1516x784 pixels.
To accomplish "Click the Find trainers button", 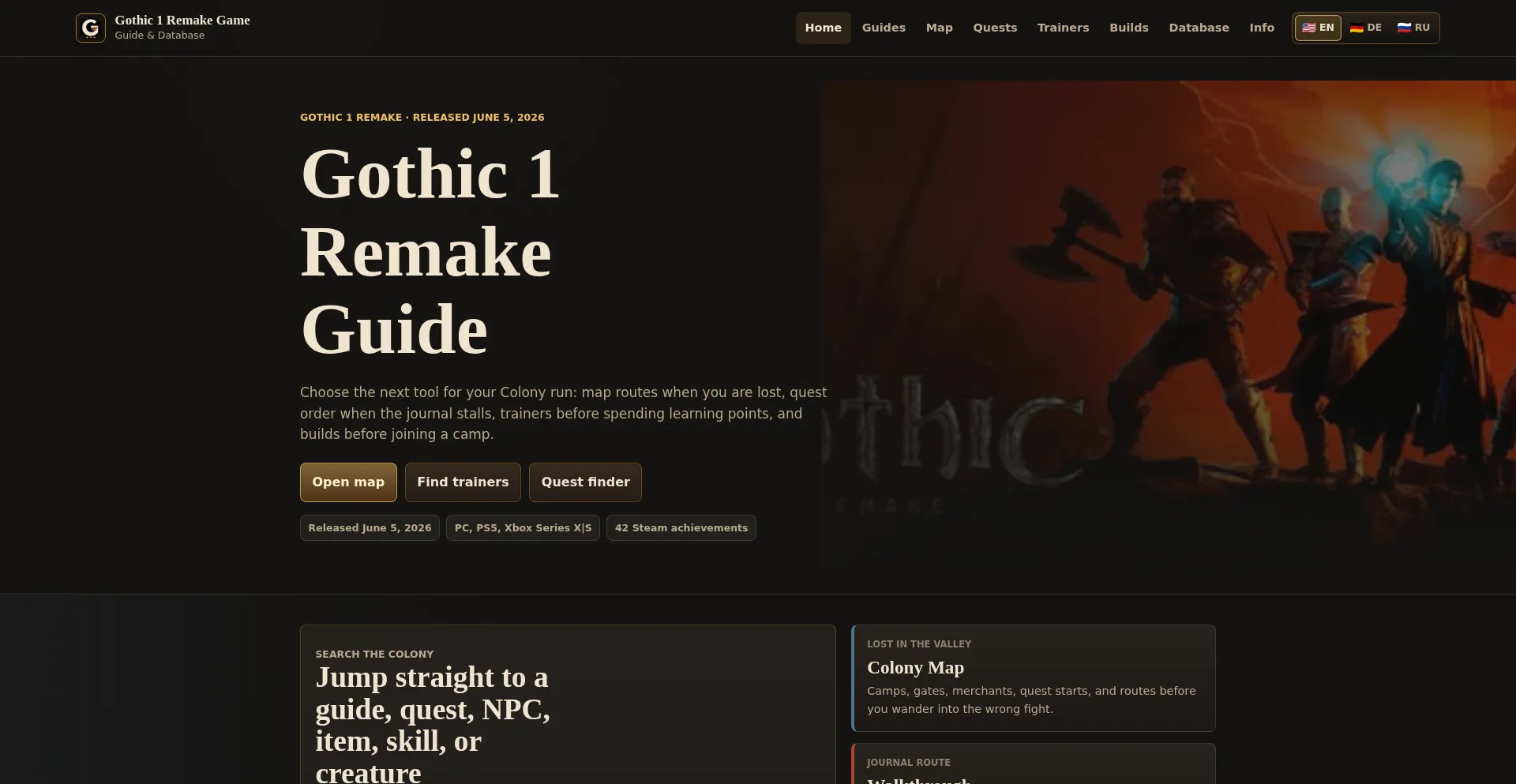I will point(463,482).
